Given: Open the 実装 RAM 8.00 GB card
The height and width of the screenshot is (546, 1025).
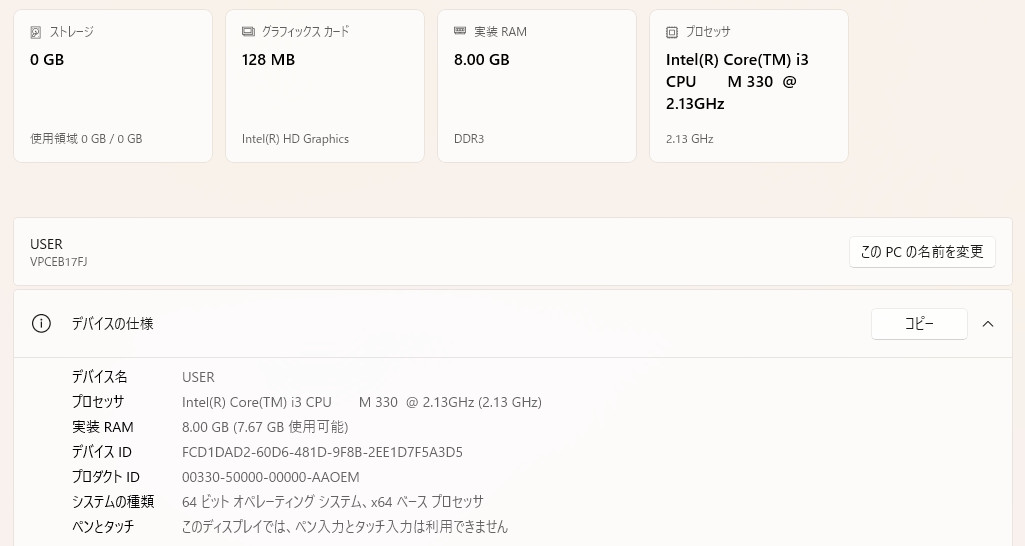Looking at the screenshot, I should click(537, 86).
